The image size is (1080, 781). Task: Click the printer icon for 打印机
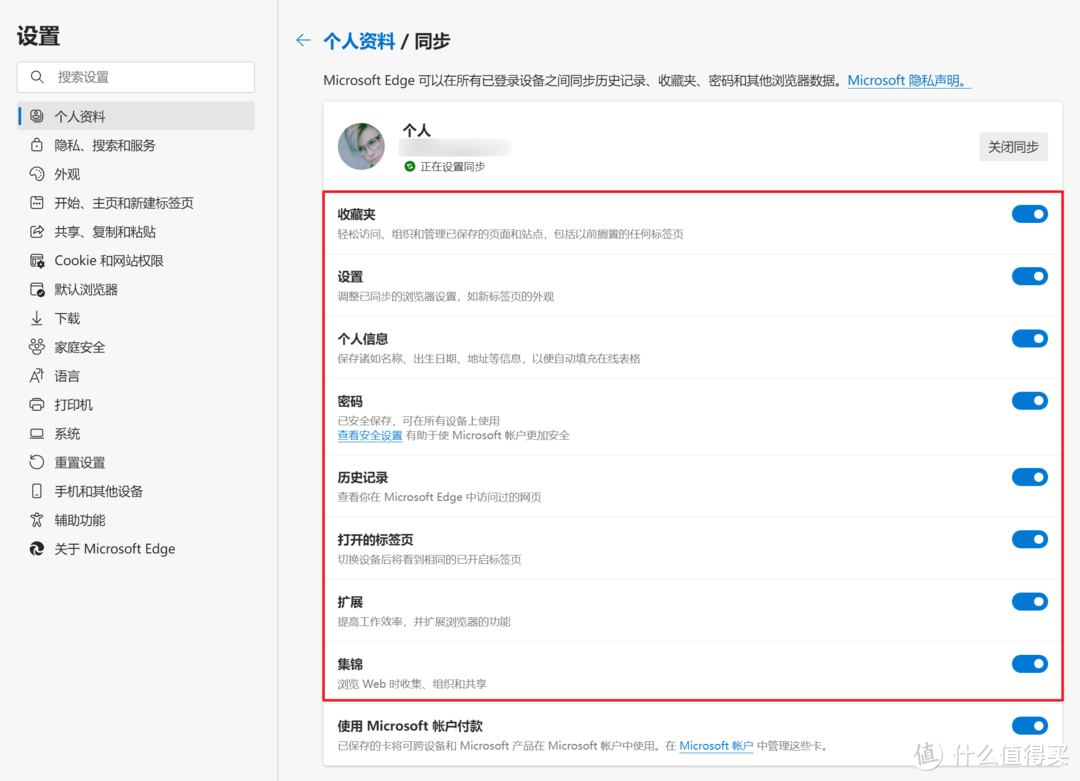click(x=37, y=404)
